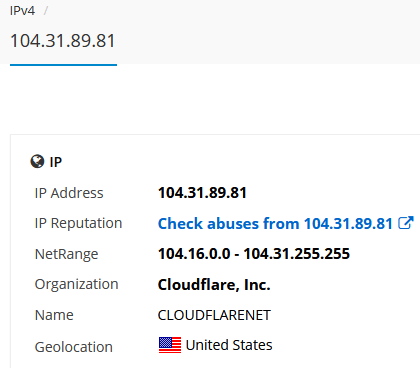Click the IPv4 breadcrumb link
The height and width of the screenshot is (368, 420).
[x=22, y=11]
